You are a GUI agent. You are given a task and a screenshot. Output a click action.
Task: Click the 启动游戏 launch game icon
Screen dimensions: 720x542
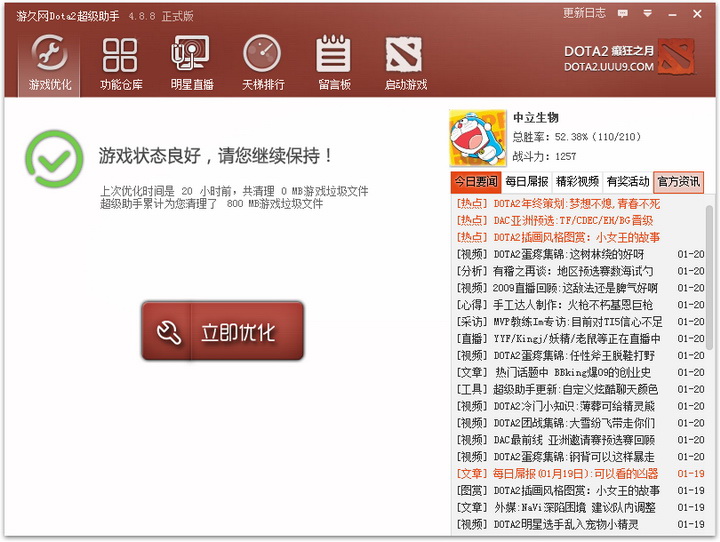click(x=405, y=62)
